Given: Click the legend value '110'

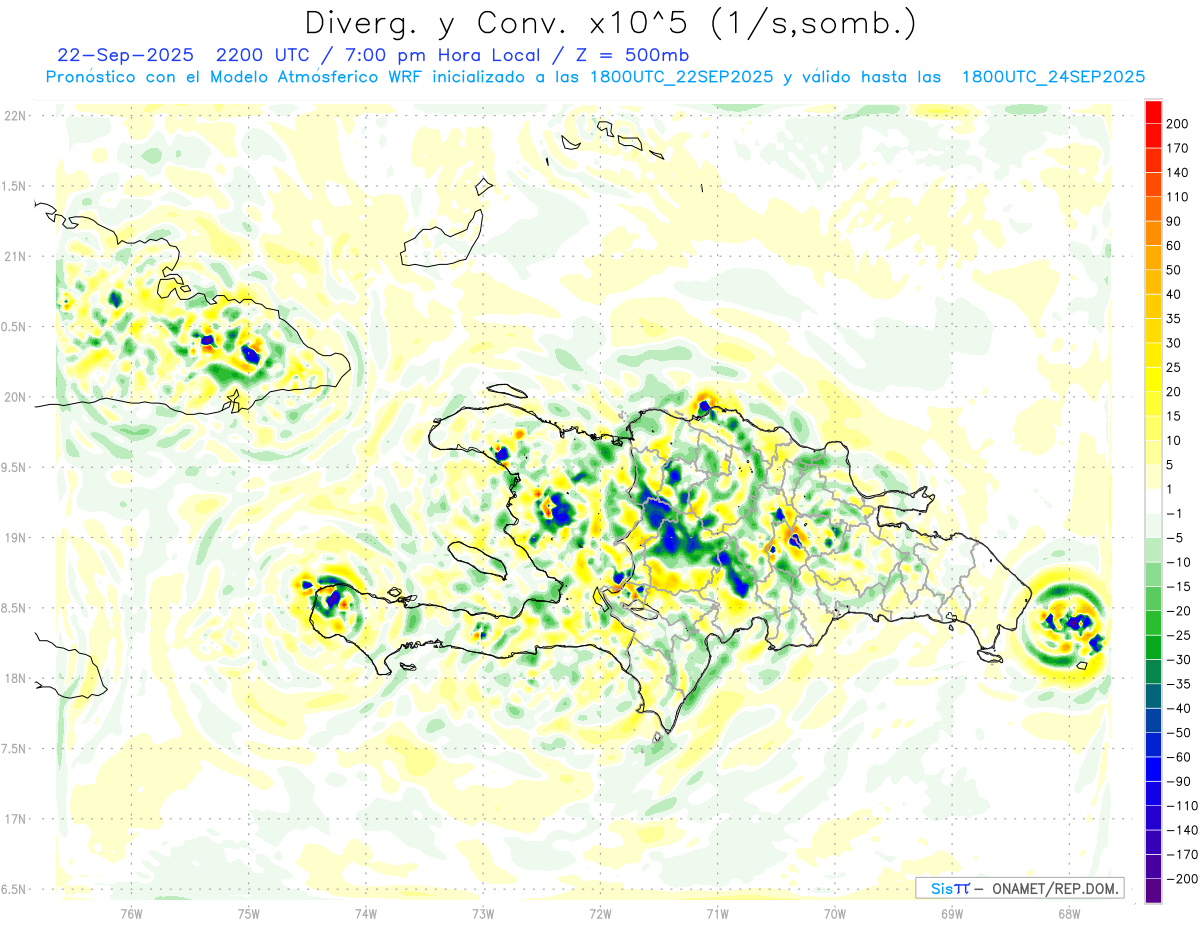Looking at the screenshot, I should coord(1178,197).
